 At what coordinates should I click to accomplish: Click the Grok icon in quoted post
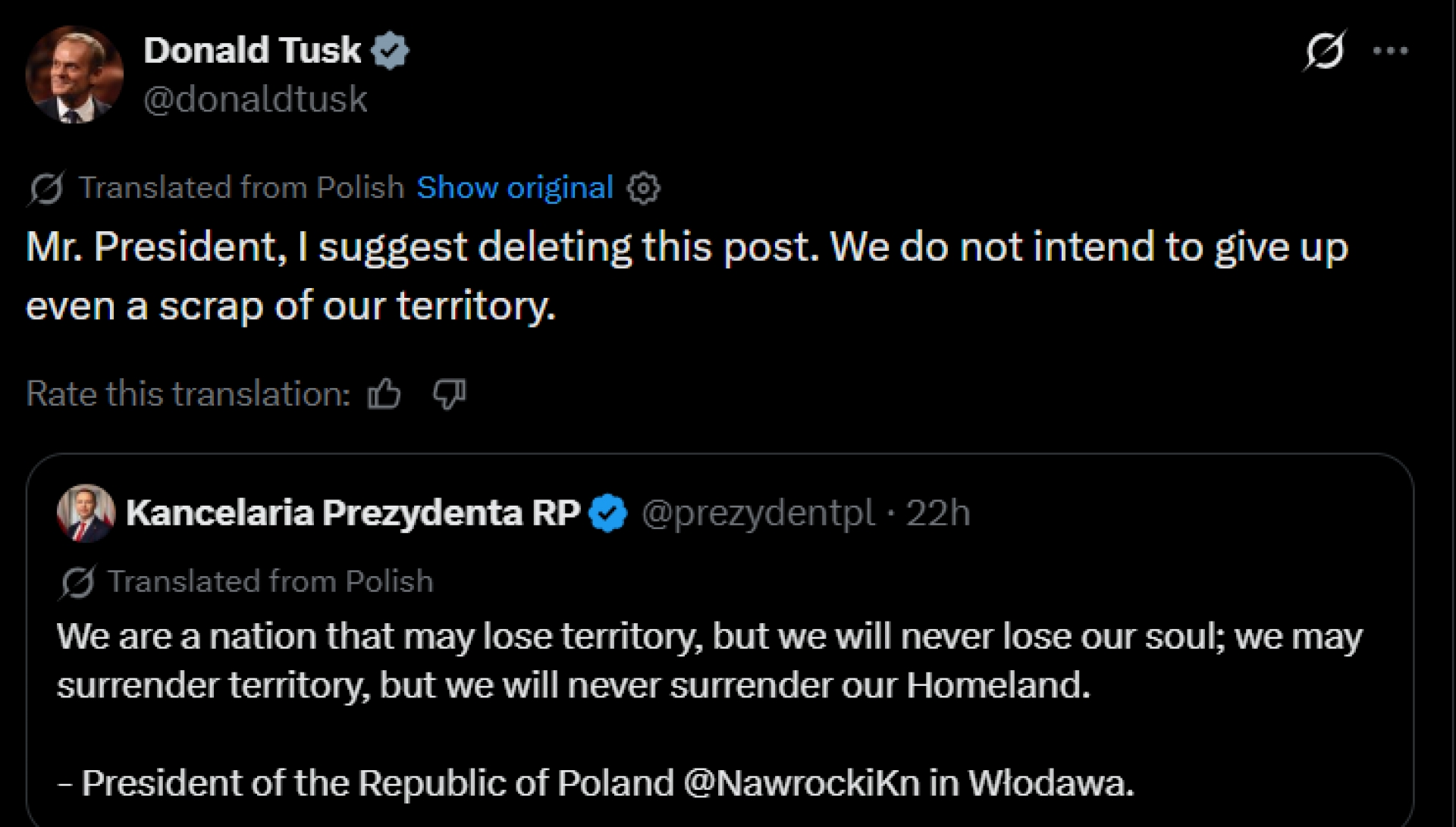coord(77,582)
